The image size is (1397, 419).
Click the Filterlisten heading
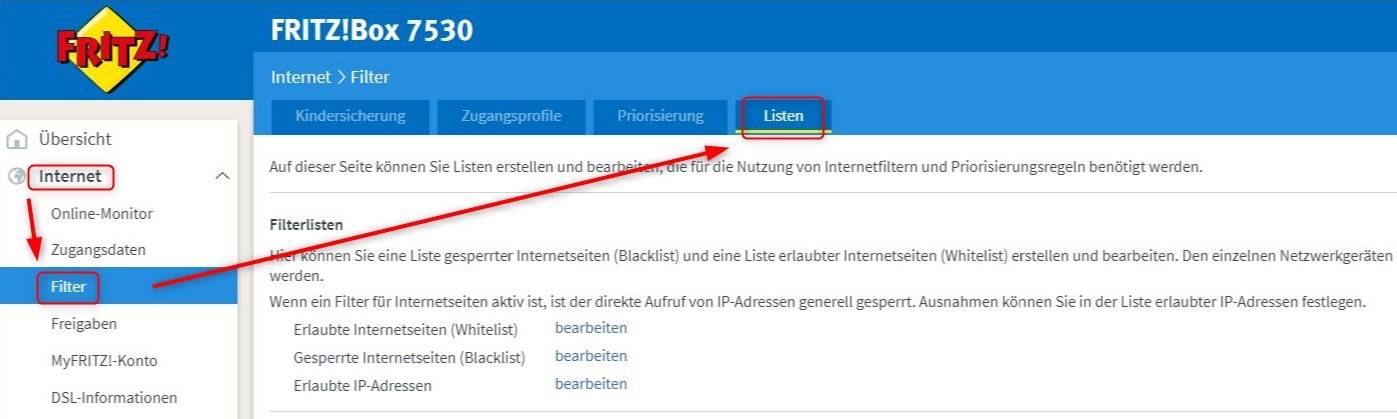pyautogui.click(x=306, y=225)
